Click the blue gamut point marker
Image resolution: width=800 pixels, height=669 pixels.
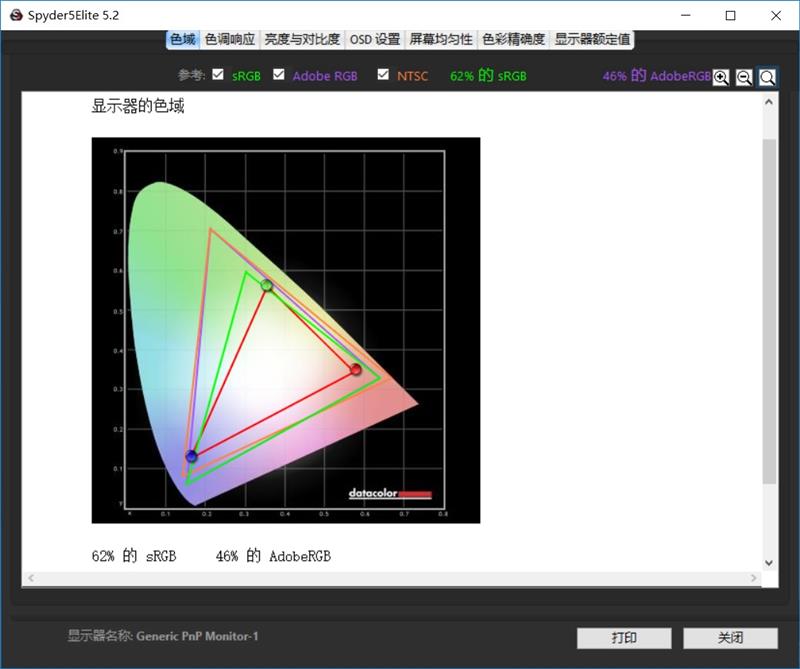(x=190, y=455)
